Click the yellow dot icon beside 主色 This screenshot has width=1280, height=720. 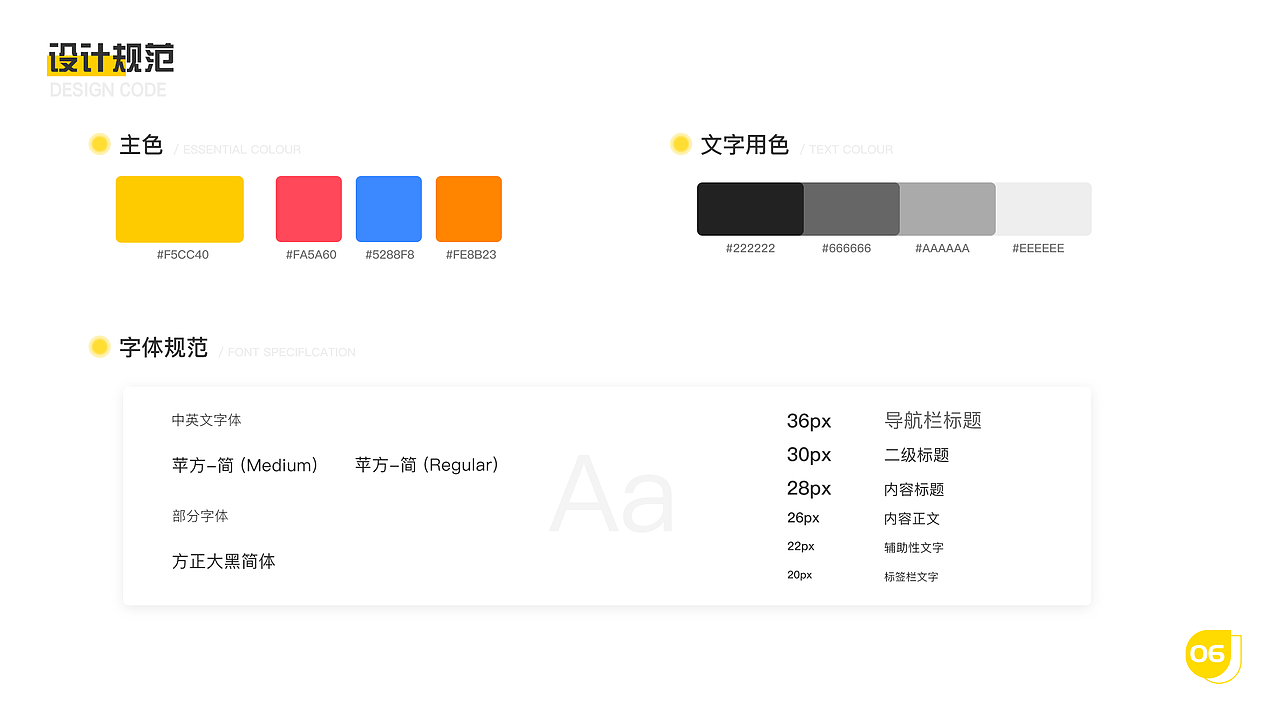99,143
